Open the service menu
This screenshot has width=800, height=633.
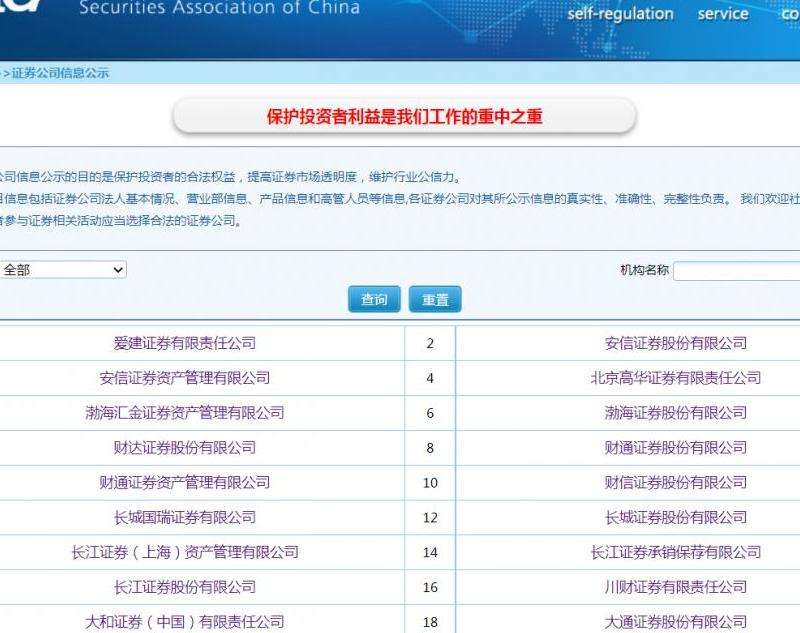pos(723,14)
